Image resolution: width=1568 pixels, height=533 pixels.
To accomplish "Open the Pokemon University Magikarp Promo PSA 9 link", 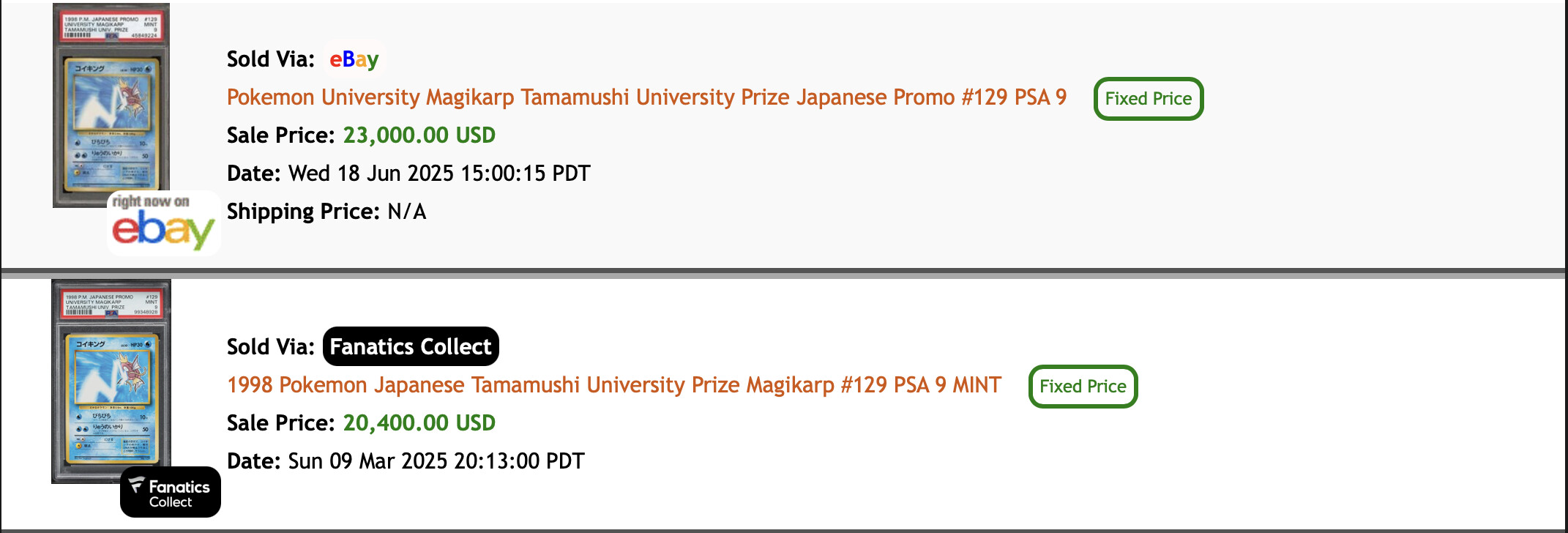I will pyautogui.click(x=646, y=97).
